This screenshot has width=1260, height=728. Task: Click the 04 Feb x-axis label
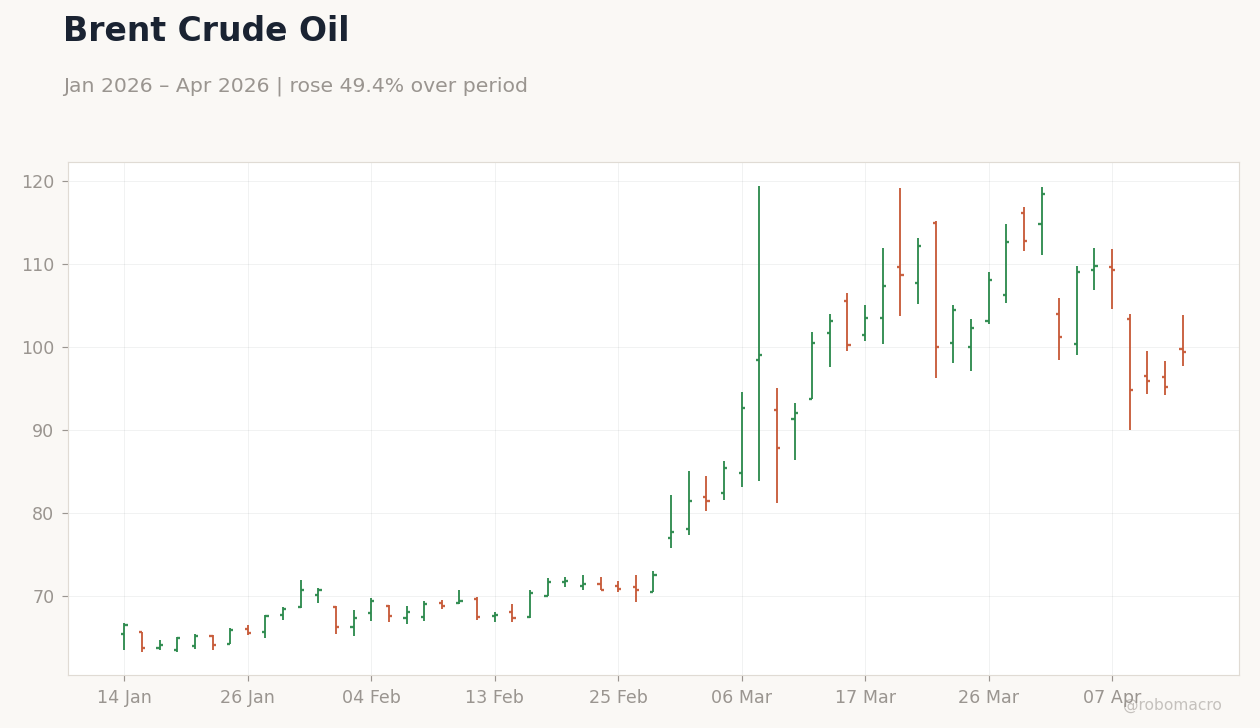371,698
